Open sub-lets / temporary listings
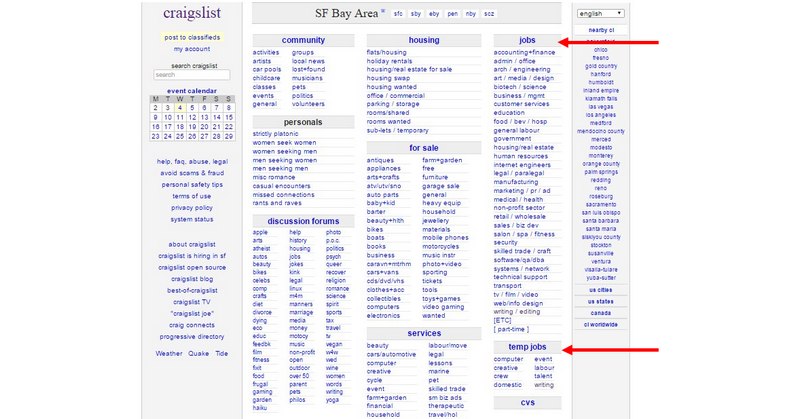The height and width of the screenshot is (419, 800). point(397,130)
